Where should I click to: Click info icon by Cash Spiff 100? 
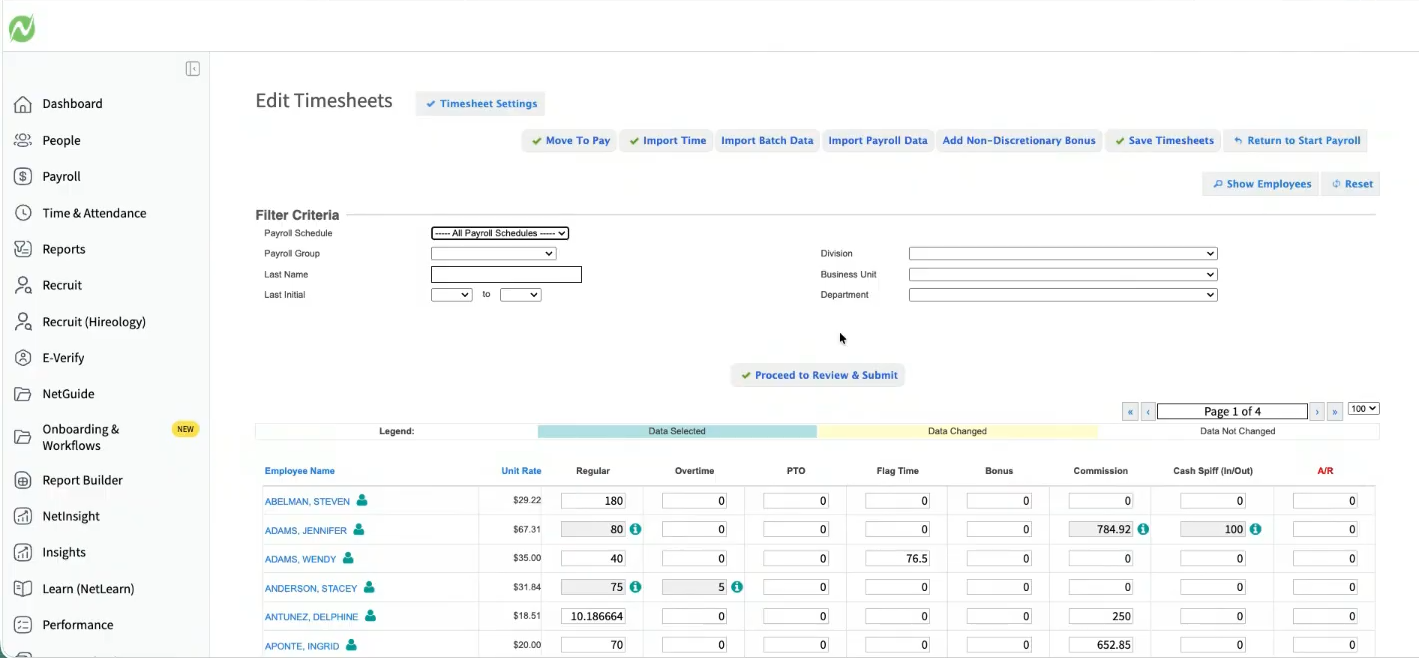coord(1255,529)
